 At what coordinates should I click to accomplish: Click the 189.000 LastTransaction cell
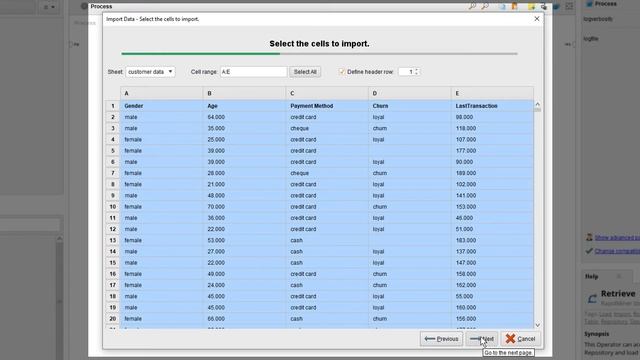492,173
